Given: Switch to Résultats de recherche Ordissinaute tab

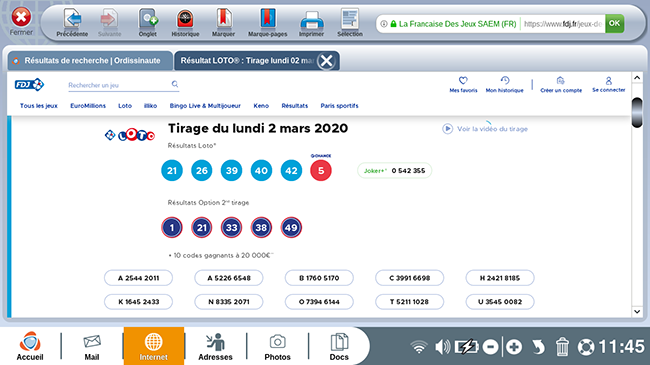Looking at the screenshot, I should (90, 61).
